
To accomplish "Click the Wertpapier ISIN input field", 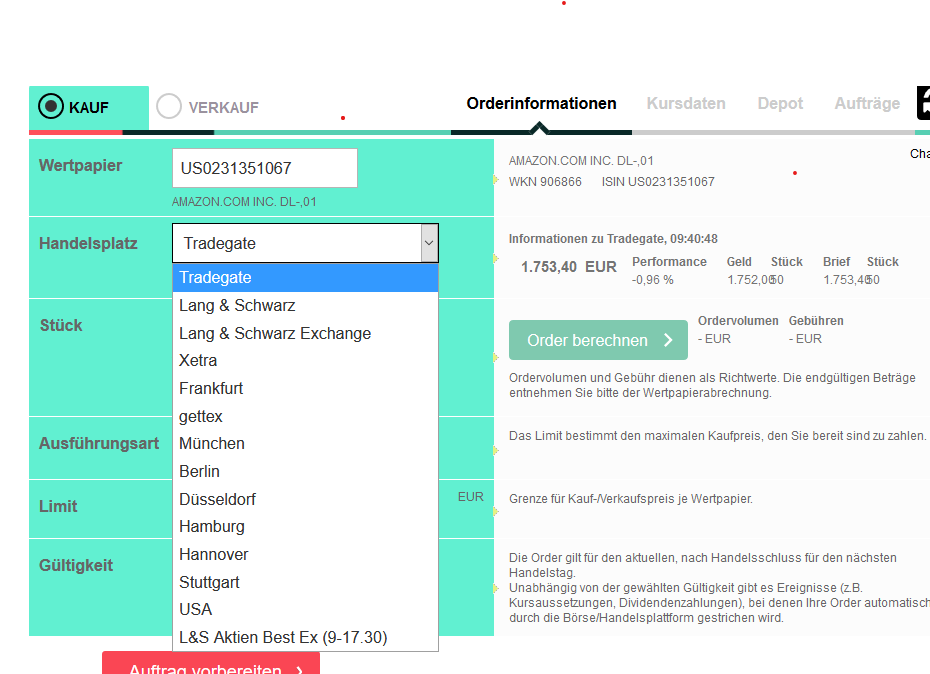I will click(265, 168).
